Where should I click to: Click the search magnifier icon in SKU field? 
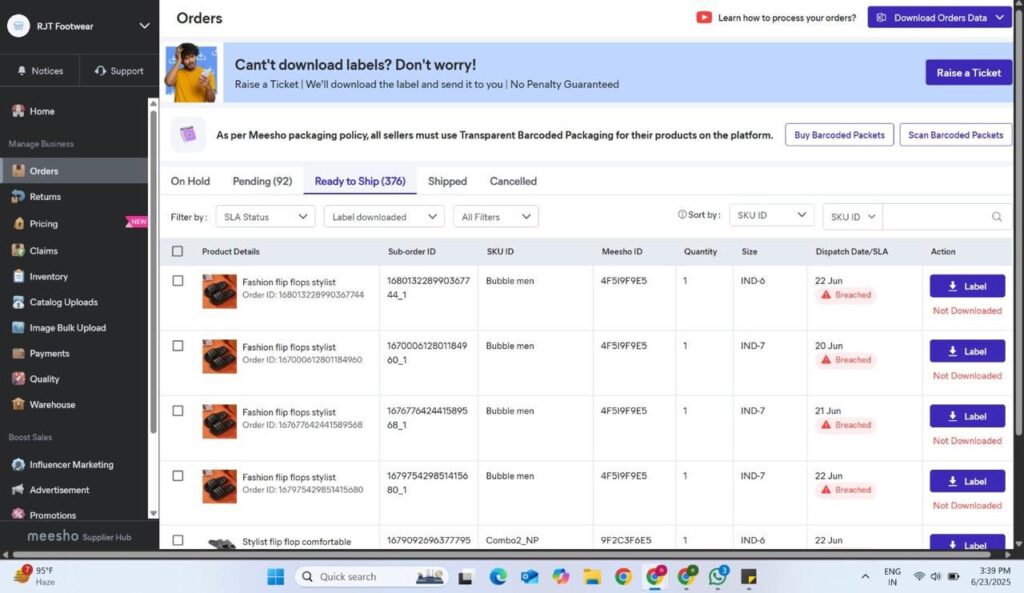996,217
